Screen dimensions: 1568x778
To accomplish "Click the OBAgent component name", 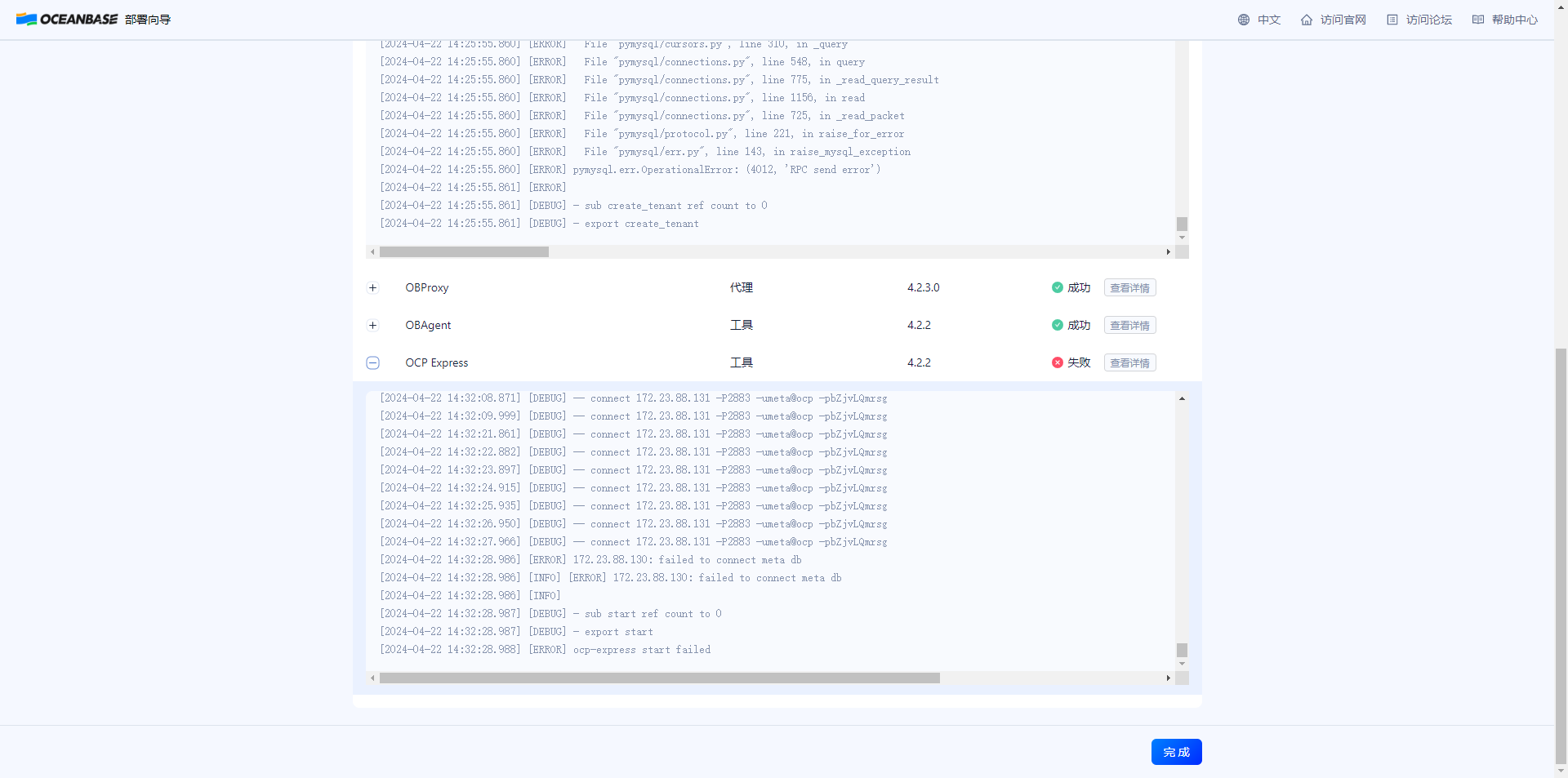I will pyautogui.click(x=428, y=325).
